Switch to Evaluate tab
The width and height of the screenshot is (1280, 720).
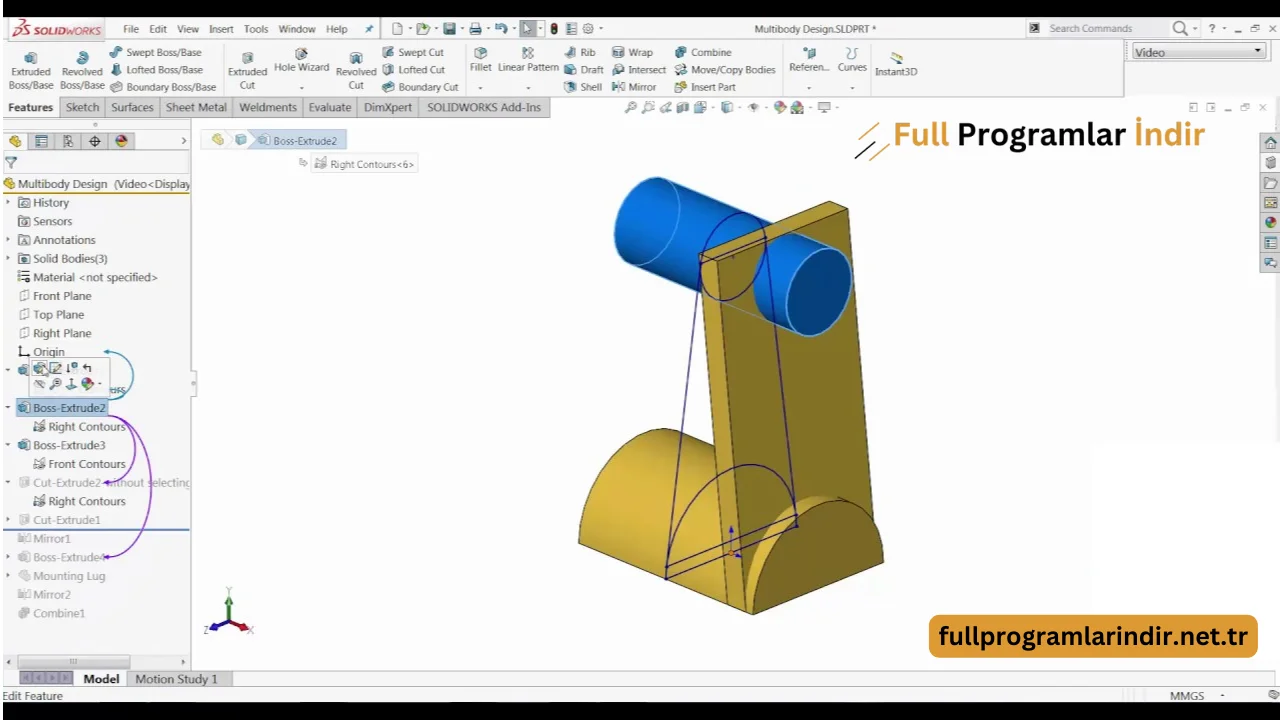[x=329, y=107]
